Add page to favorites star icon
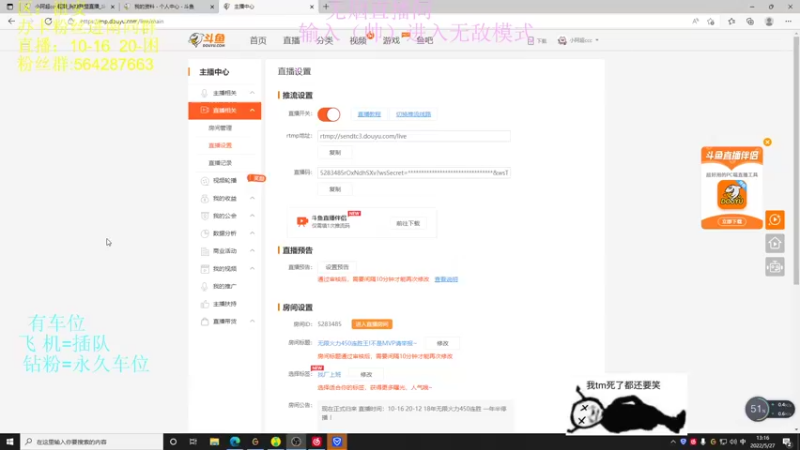 tap(711, 21)
